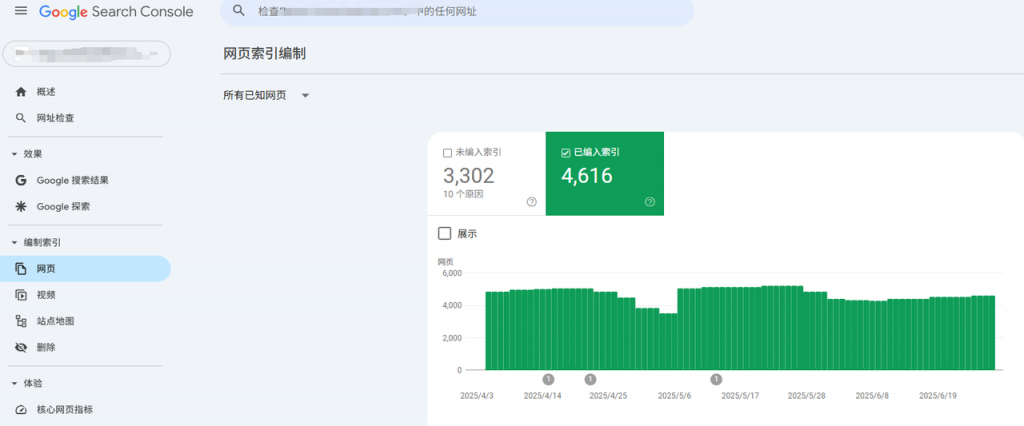Uncheck the 已编入索引 checkbox

[566, 153]
